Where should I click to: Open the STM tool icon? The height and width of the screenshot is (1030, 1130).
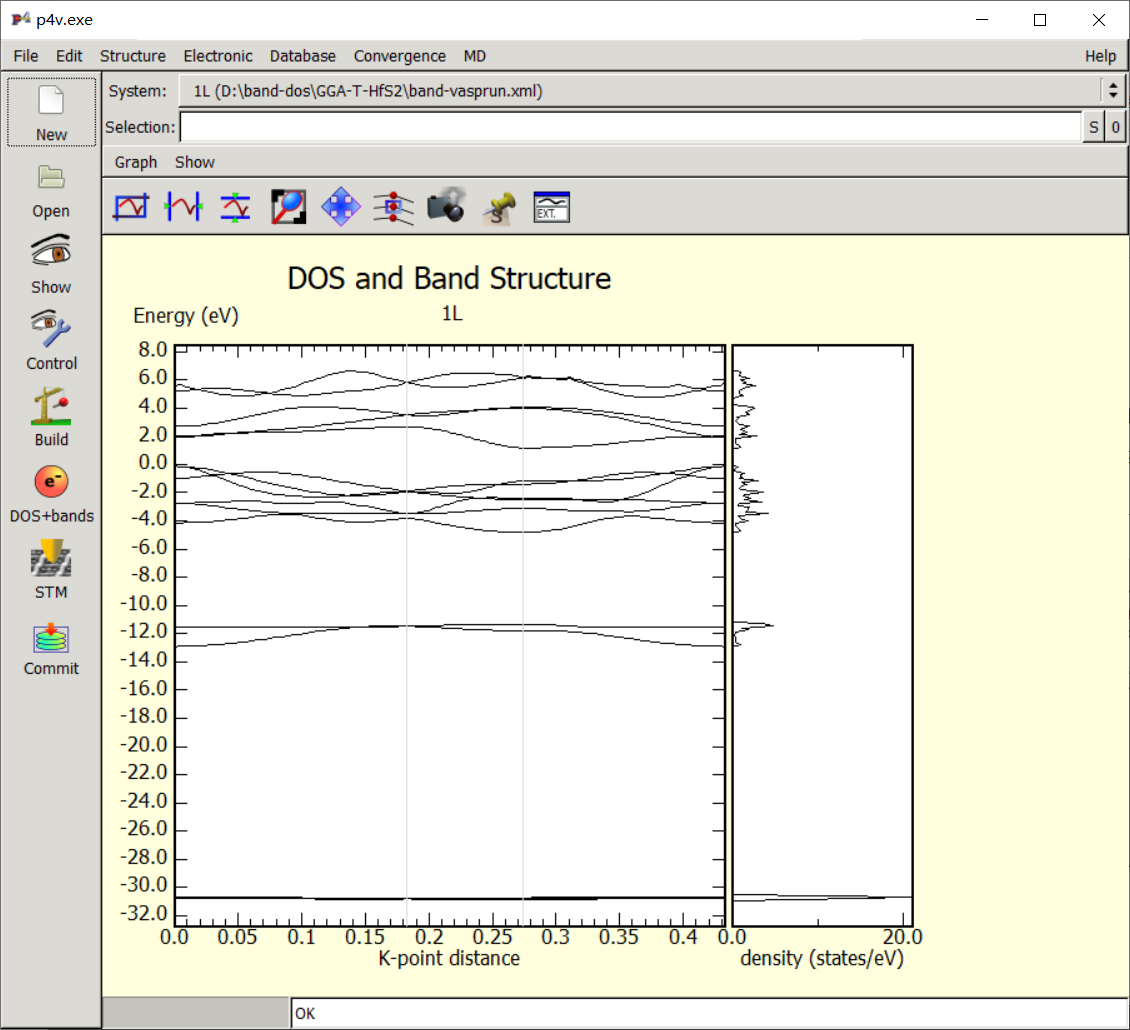[51, 558]
